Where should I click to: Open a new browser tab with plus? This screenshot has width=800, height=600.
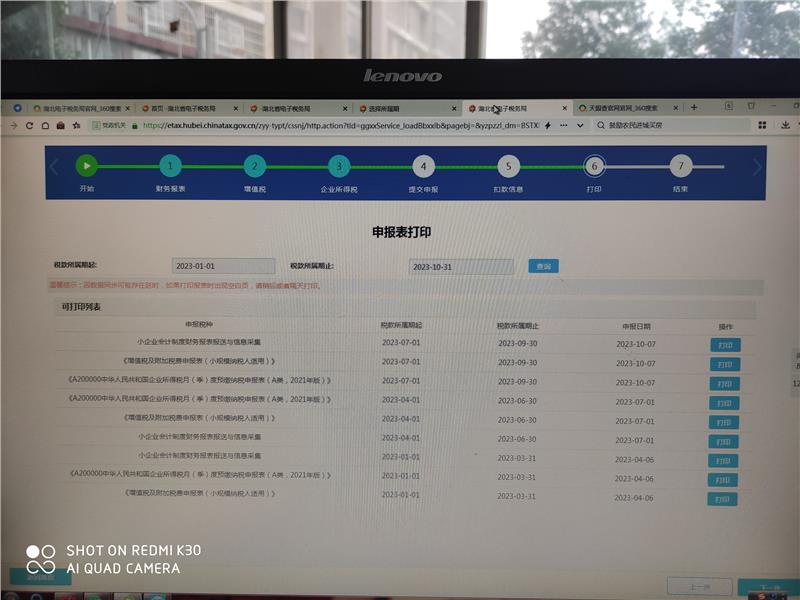(694, 107)
